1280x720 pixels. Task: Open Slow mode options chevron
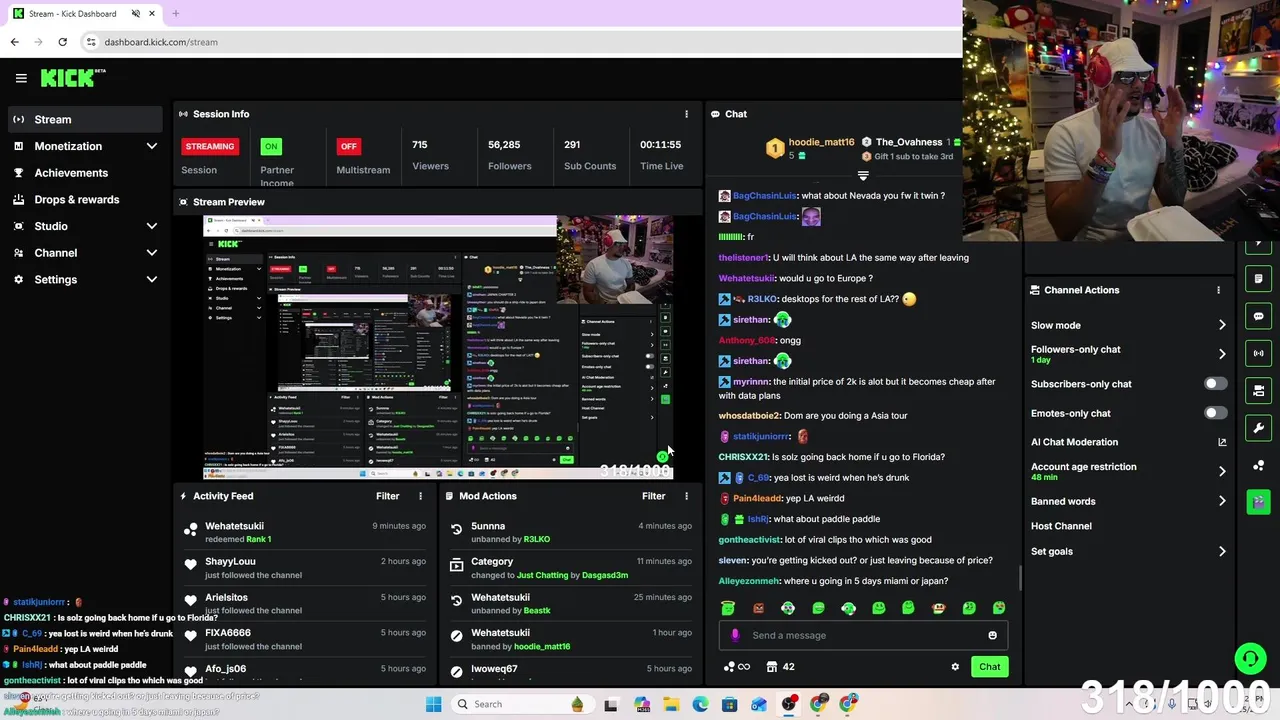(x=1222, y=325)
